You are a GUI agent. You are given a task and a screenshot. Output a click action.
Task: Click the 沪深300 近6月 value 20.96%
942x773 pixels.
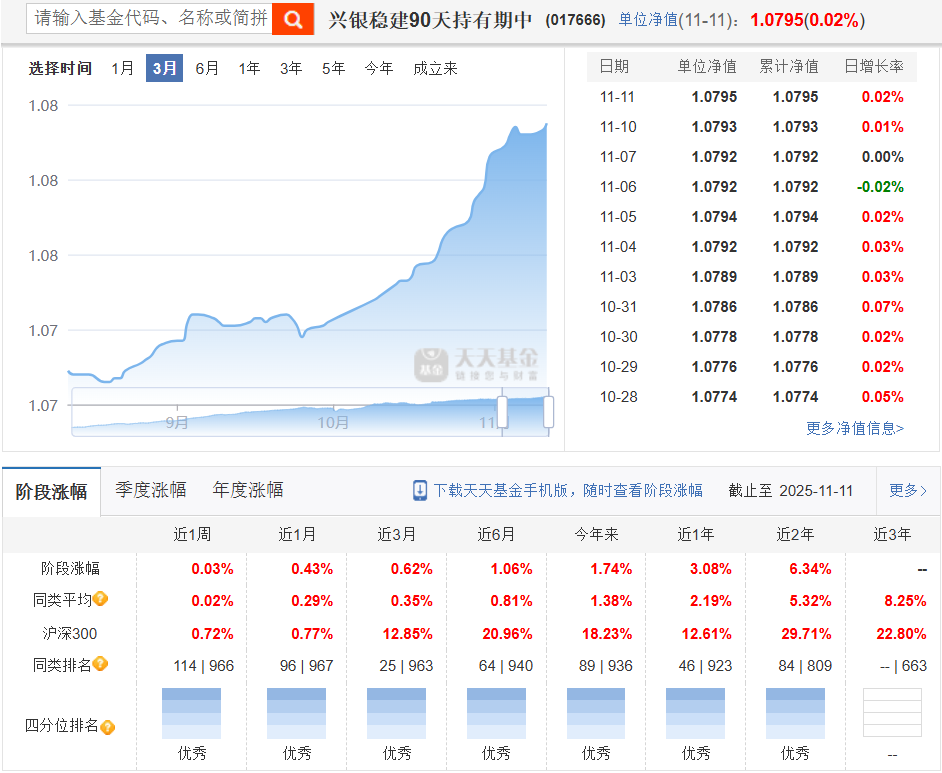coord(507,634)
